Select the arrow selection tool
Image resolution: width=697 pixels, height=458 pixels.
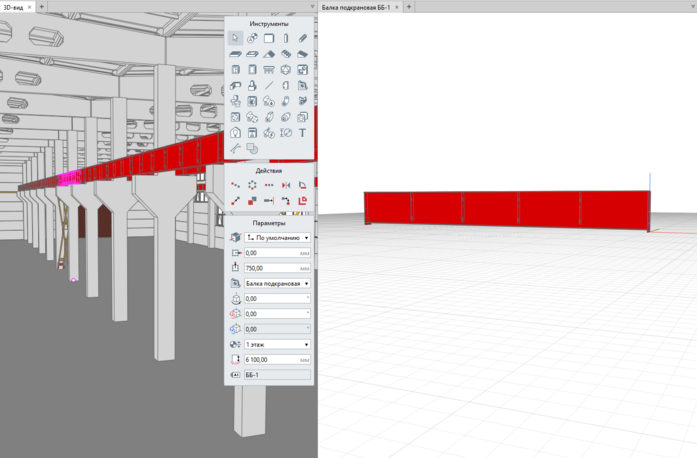[235, 38]
